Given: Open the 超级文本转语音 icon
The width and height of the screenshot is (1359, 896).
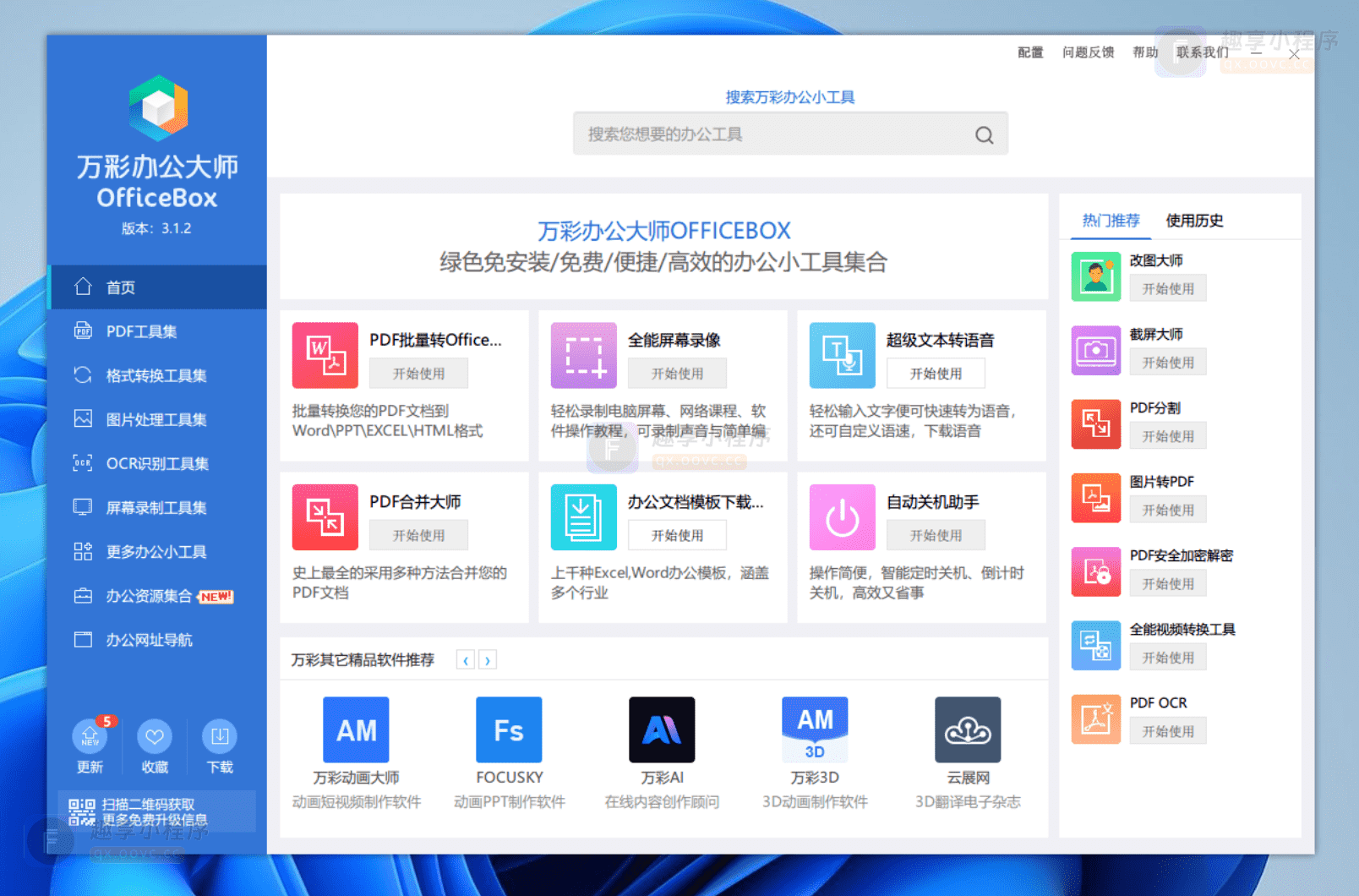Looking at the screenshot, I should (843, 355).
